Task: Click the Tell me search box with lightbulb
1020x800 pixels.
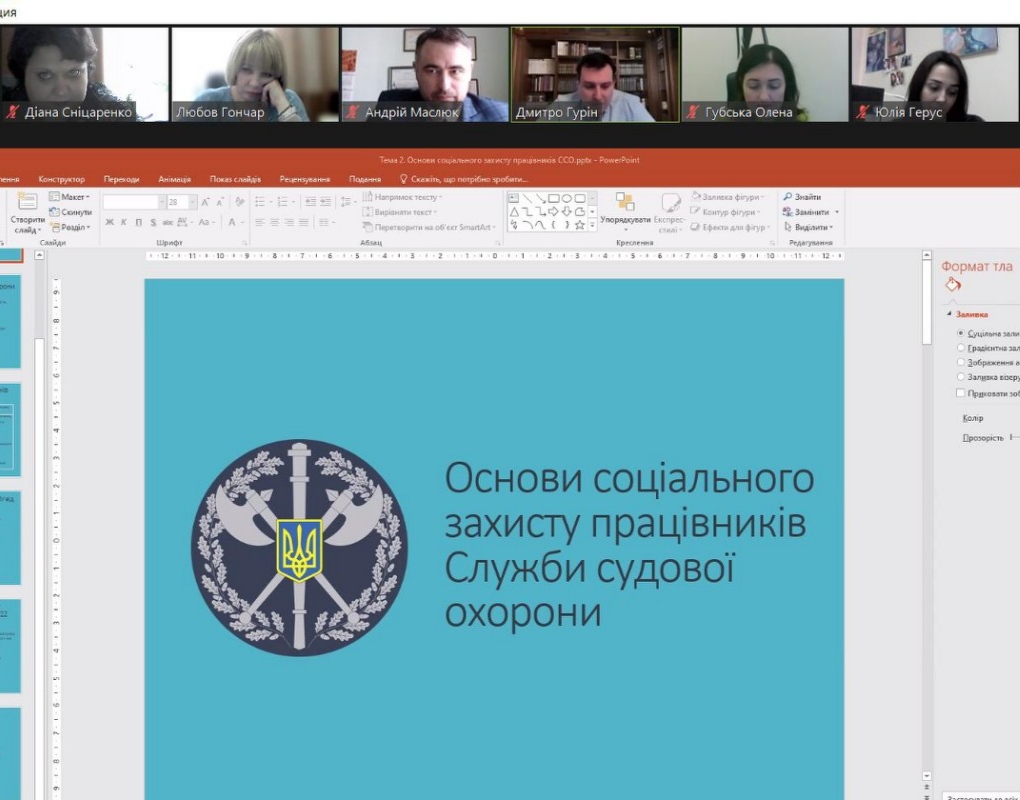Action: click(464, 179)
